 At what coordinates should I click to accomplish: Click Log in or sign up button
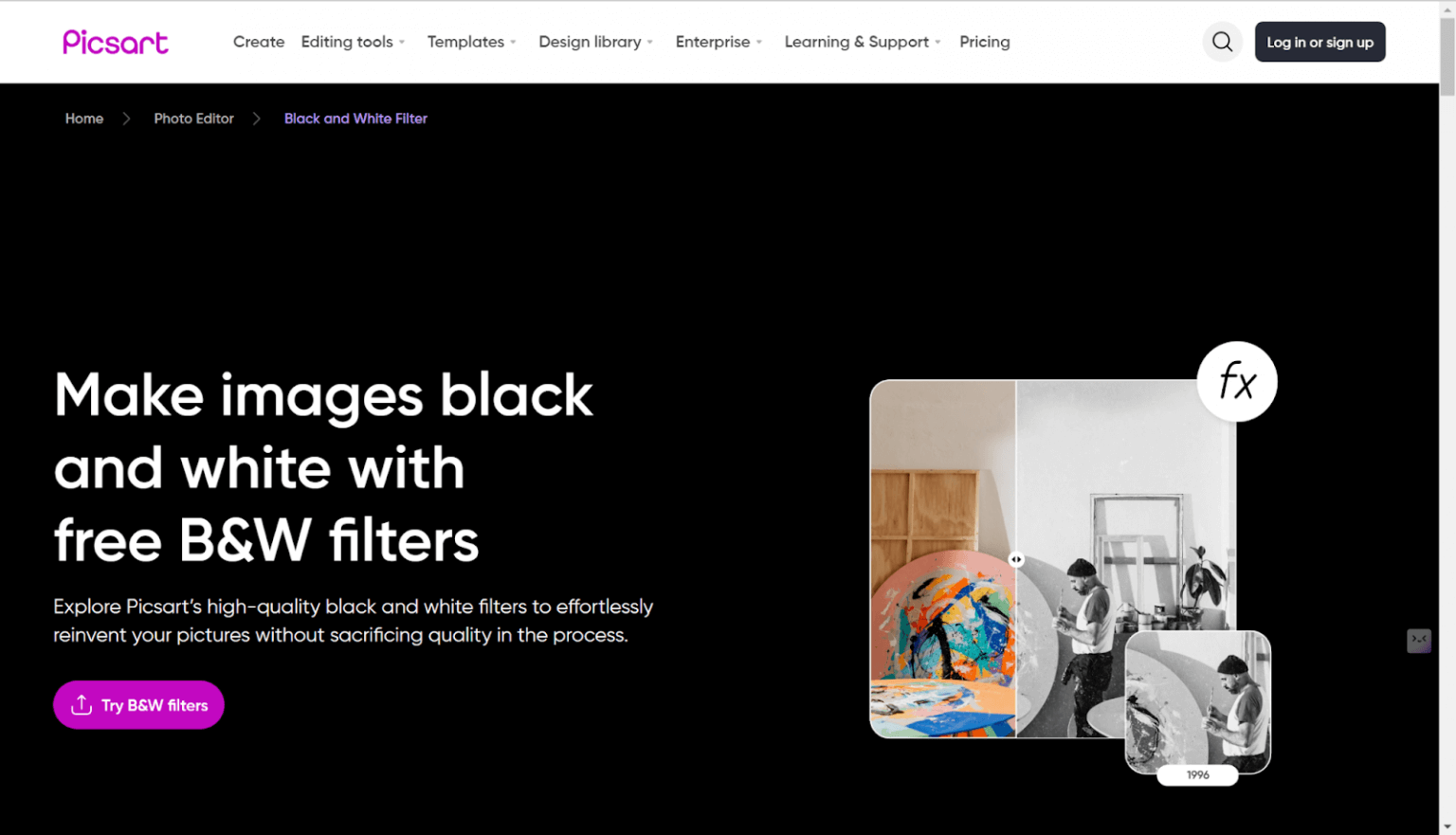click(1319, 42)
